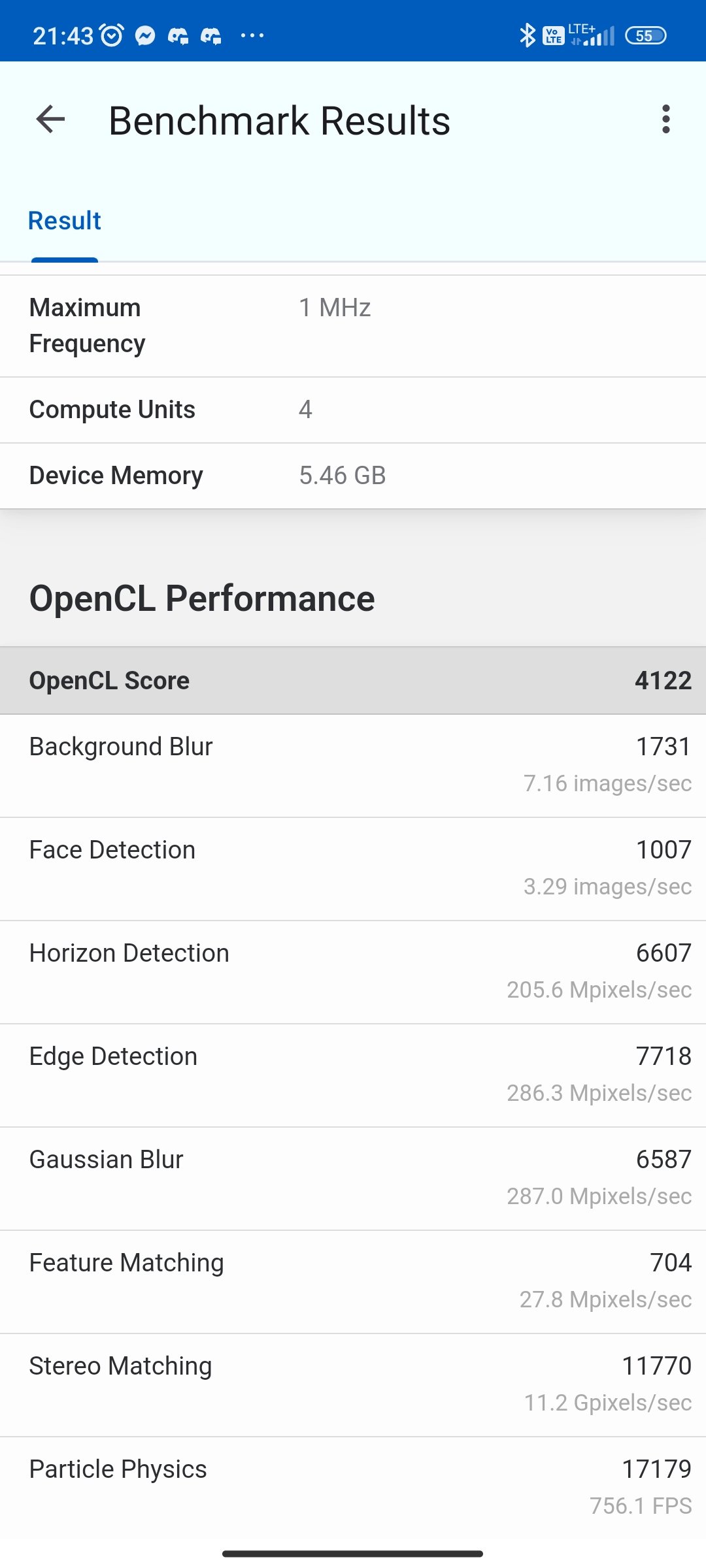Tap the battery indicator showing 55

pos(645,35)
